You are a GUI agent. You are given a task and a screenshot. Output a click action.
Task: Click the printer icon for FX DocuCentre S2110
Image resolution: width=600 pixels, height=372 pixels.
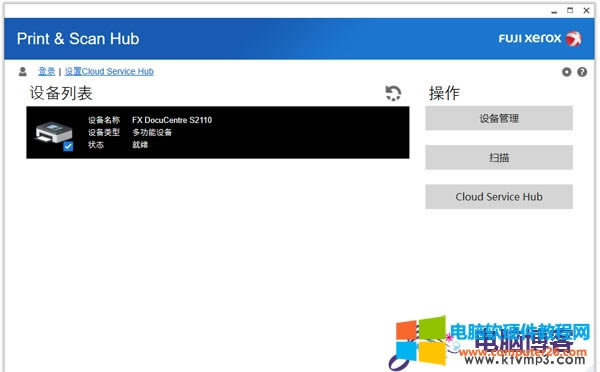pyautogui.click(x=53, y=132)
